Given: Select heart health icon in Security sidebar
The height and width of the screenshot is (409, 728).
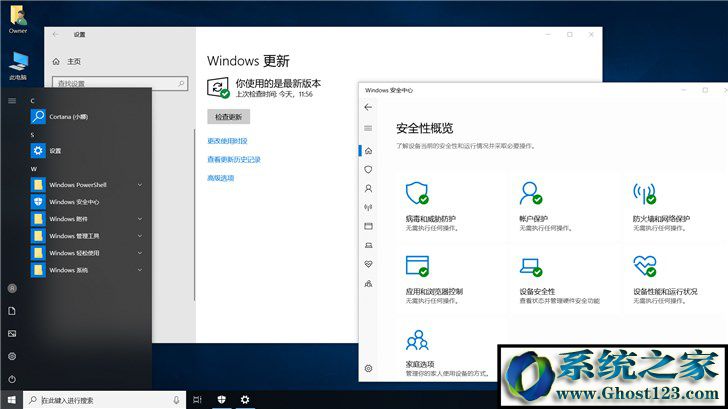Looking at the screenshot, I should pyautogui.click(x=368, y=264).
